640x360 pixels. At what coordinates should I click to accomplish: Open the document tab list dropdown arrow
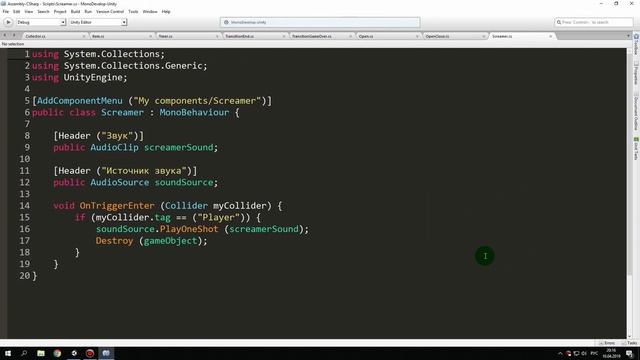[628, 36]
